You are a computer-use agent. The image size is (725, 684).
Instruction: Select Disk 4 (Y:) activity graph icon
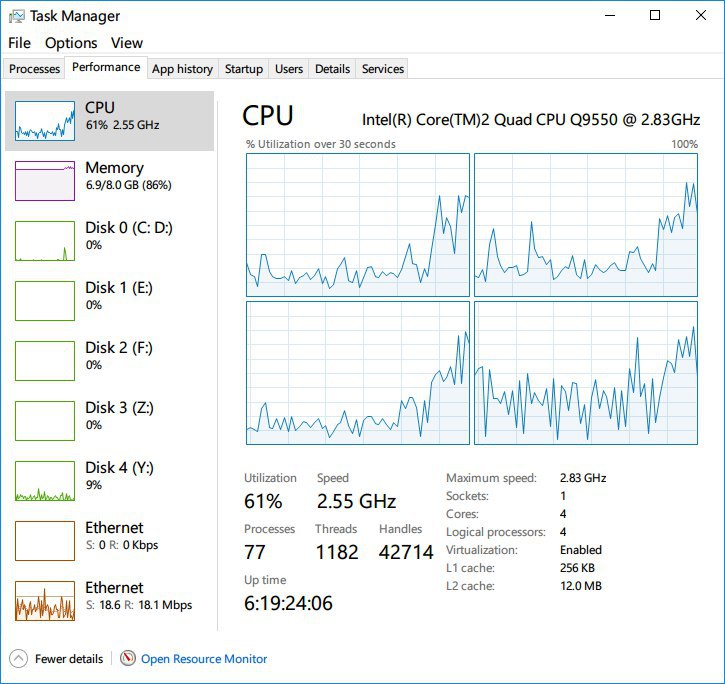click(45, 480)
